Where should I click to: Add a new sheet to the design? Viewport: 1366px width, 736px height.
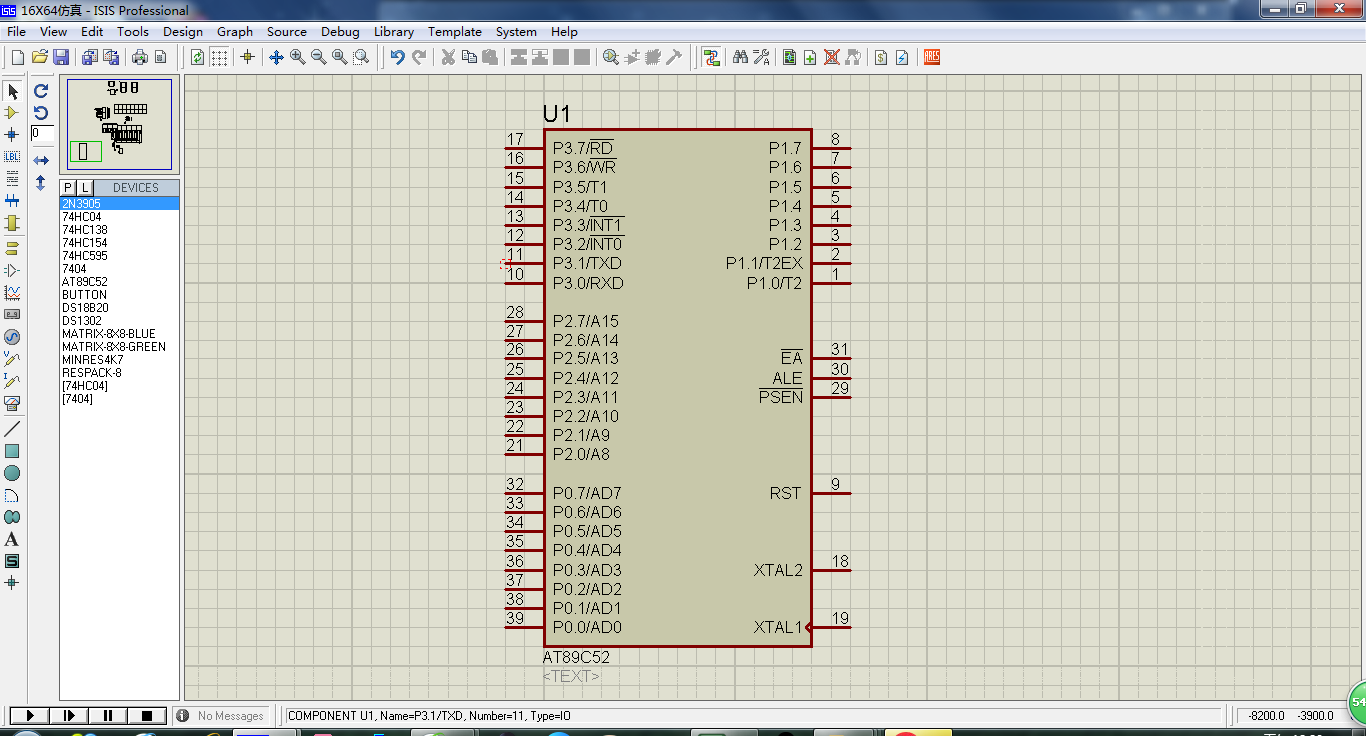(810, 57)
